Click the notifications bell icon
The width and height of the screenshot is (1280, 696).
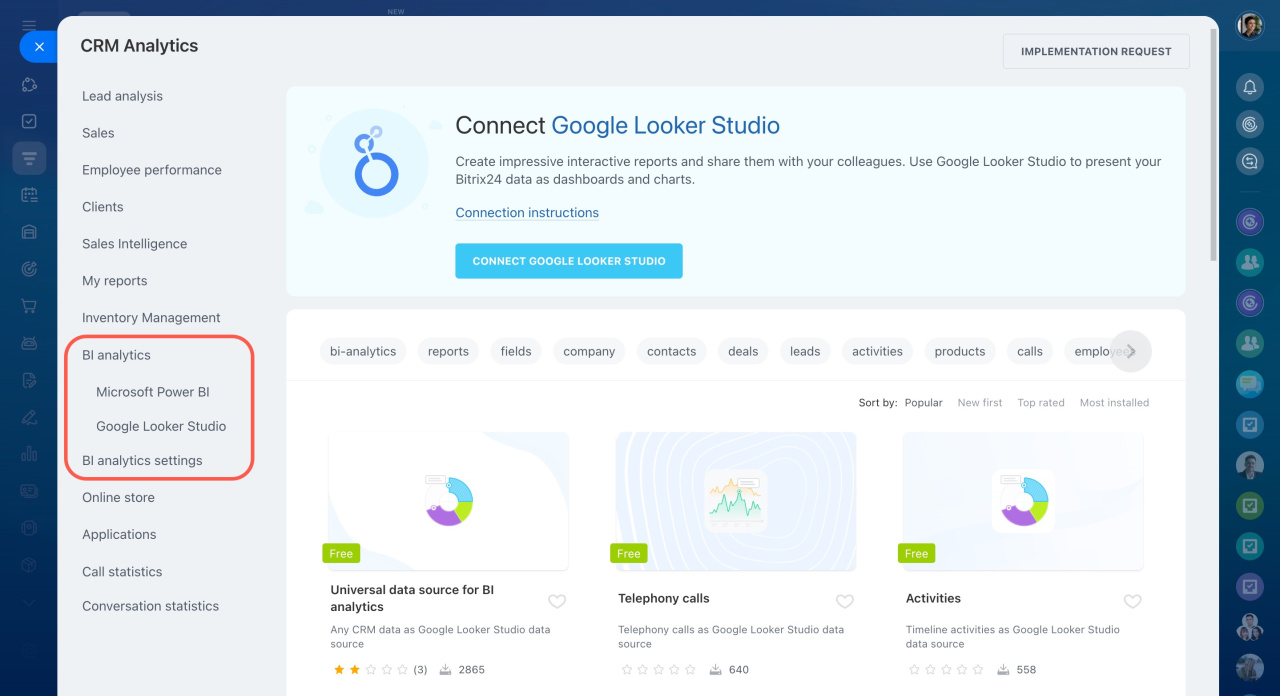1249,88
